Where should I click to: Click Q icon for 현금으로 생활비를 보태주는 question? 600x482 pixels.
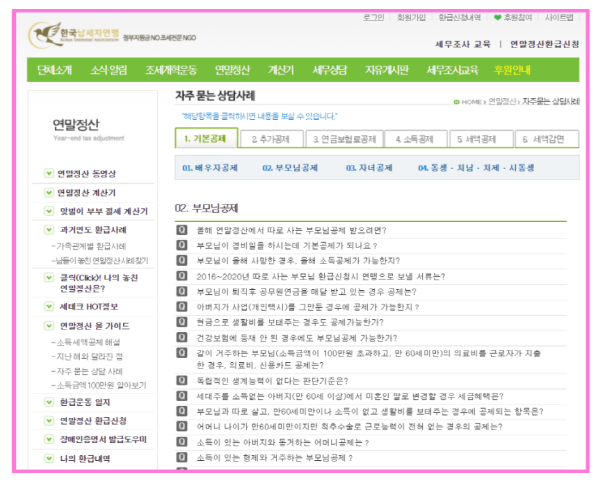click(x=181, y=322)
